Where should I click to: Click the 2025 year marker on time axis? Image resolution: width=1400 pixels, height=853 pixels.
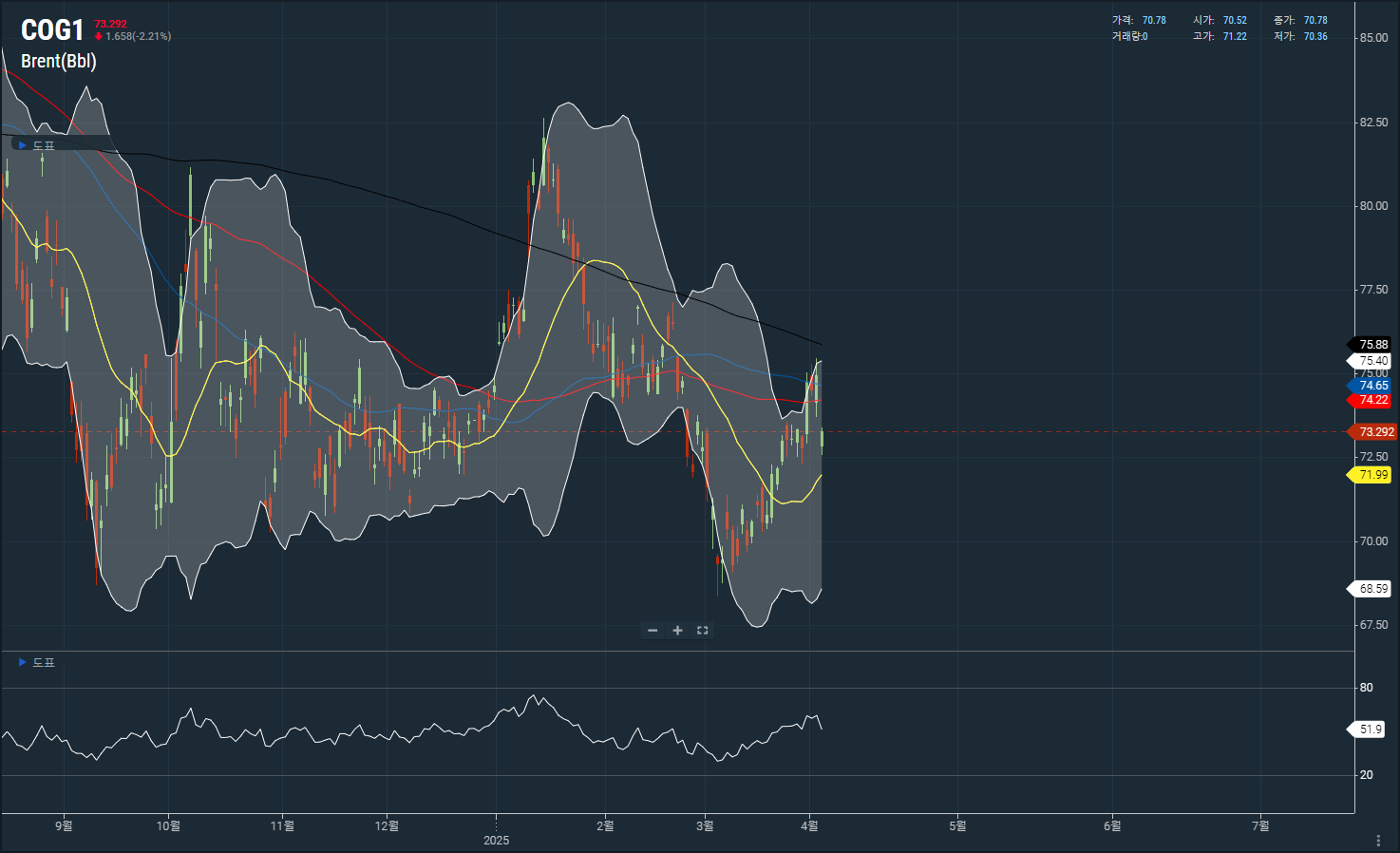coord(496,841)
